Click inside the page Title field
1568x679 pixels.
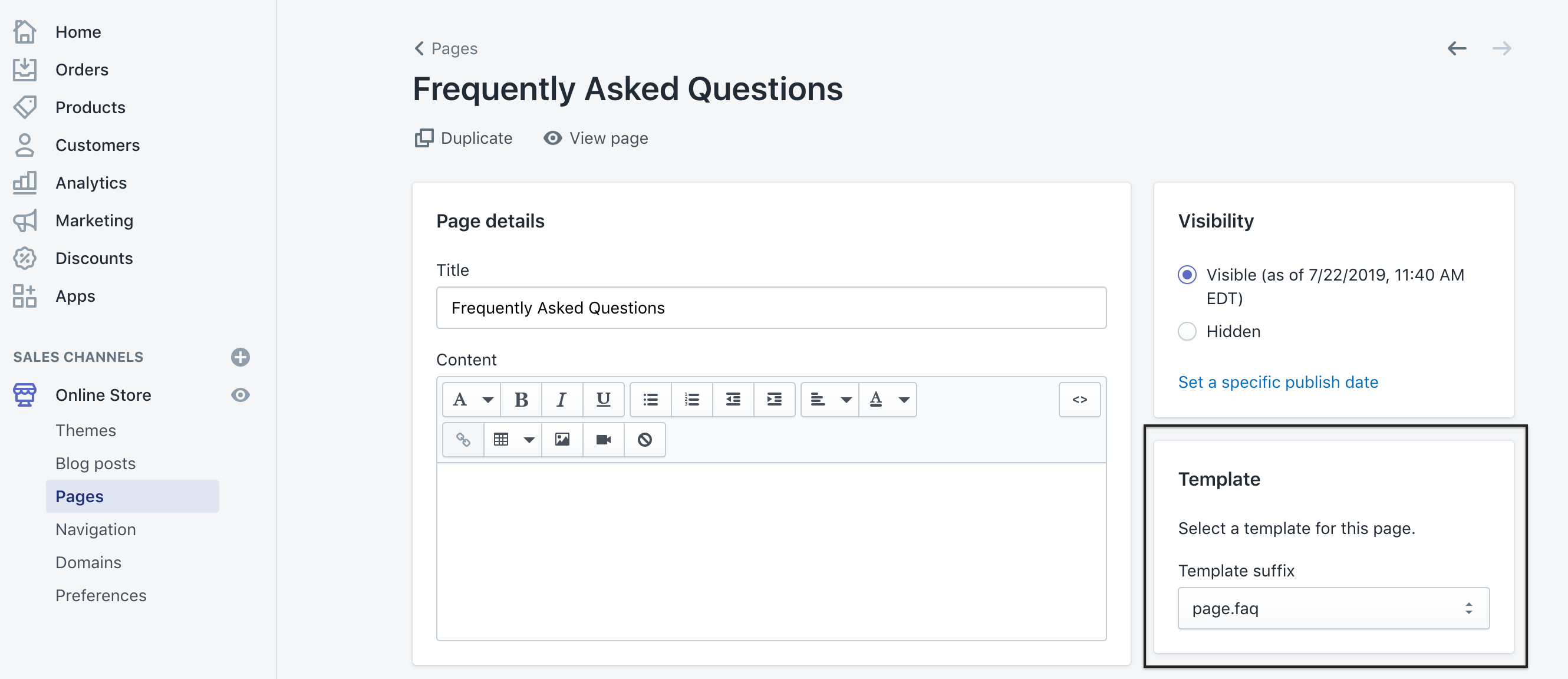(x=770, y=307)
